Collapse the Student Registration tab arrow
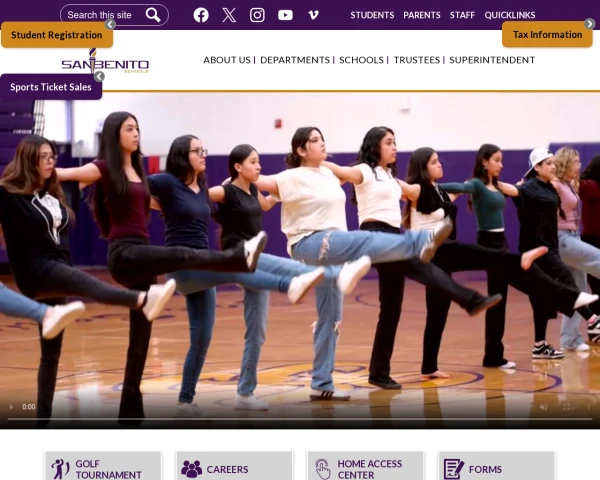The height and width of the screenshot is (480, 600). (111, 24)
